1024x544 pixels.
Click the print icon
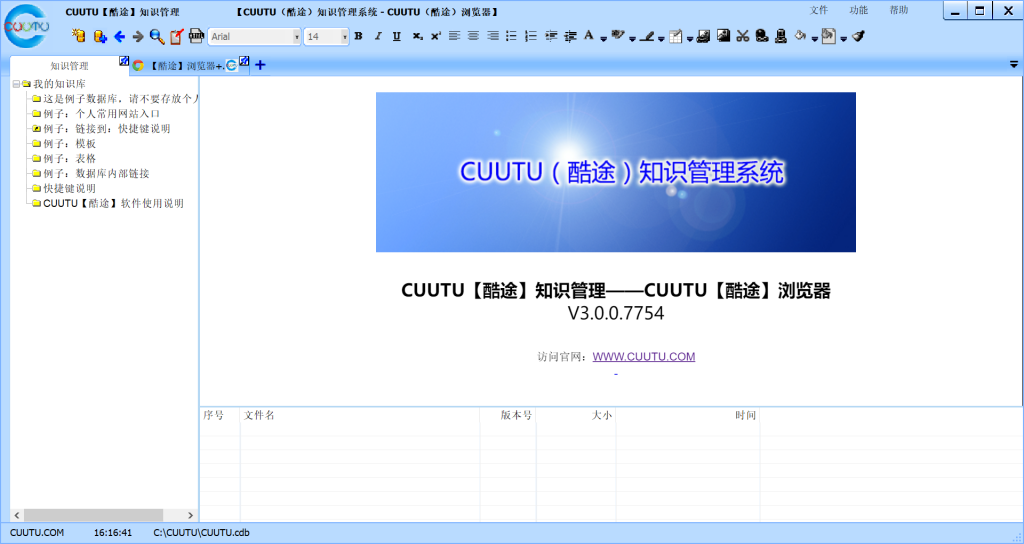pyautogui.click(x=196, y=36)
